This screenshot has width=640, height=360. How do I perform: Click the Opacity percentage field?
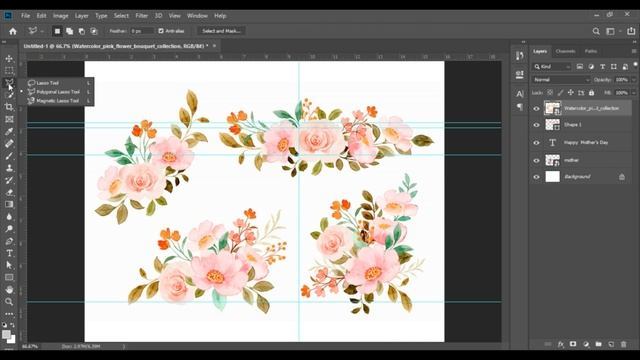point(622,80)
